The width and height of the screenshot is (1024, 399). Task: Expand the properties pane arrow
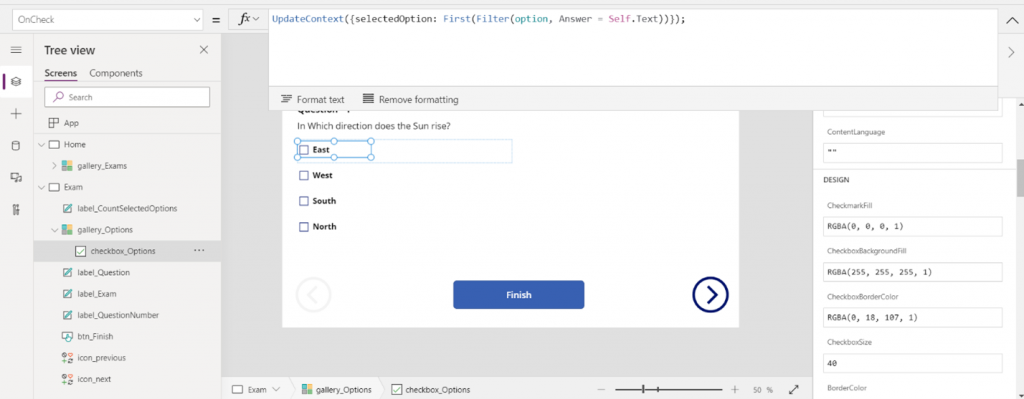point(1011,52)
